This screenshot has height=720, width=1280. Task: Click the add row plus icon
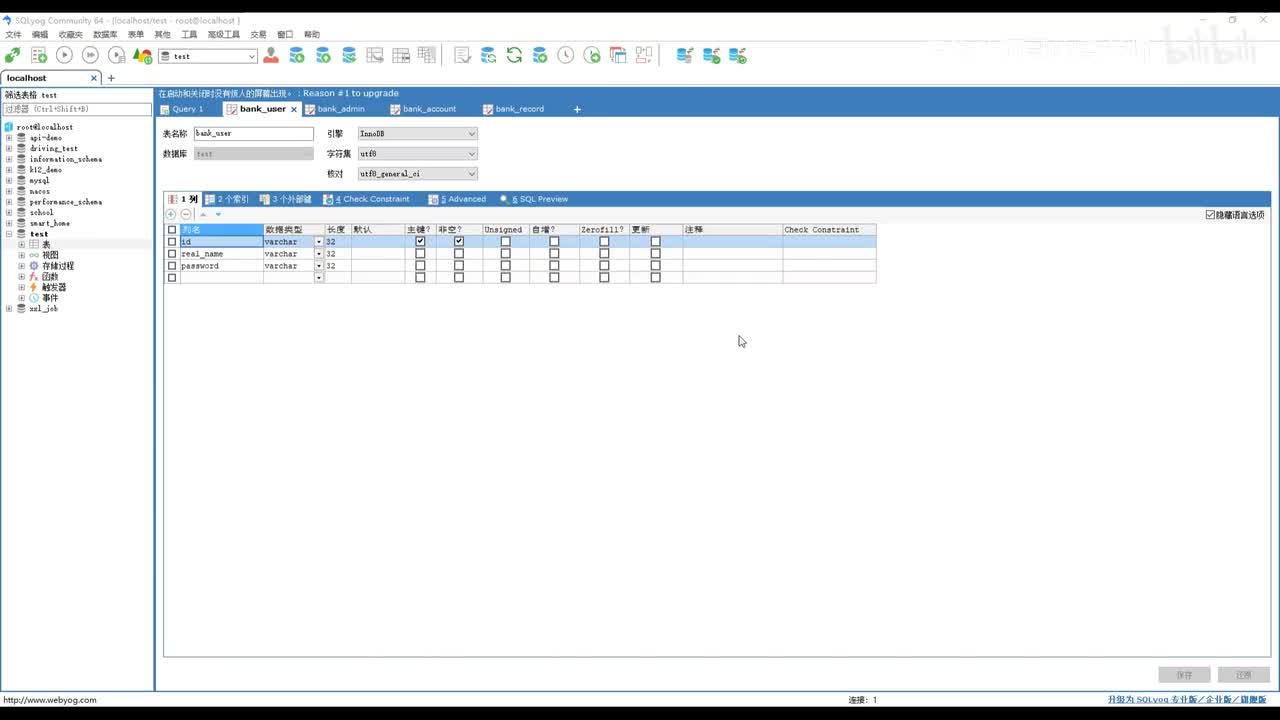pos(171,214)
